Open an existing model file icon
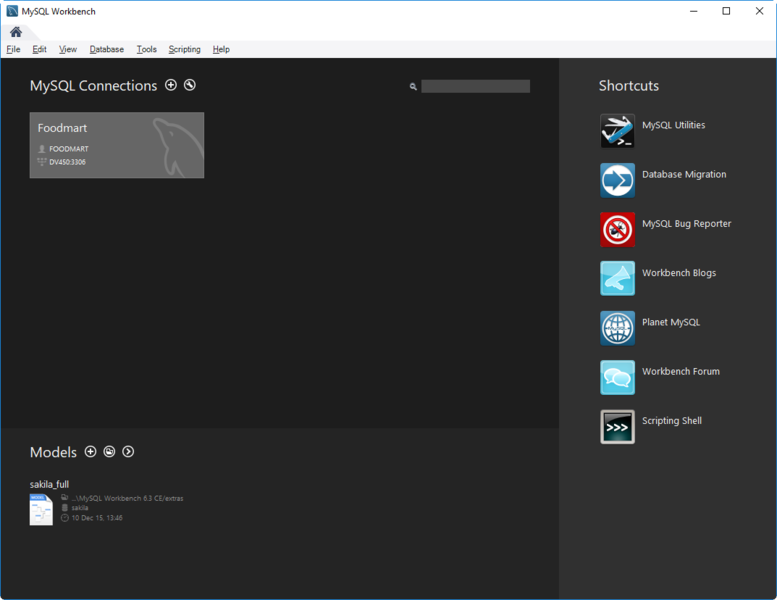The image size is (777, 600). tap(109, 452)
